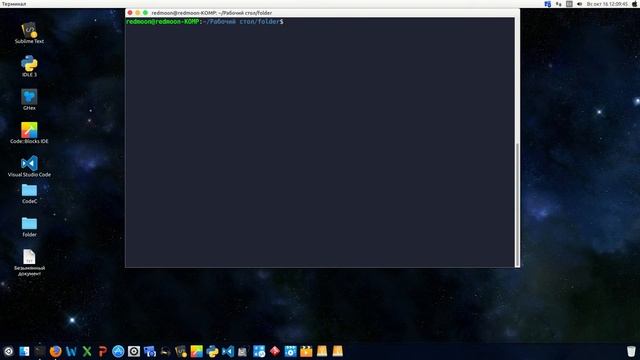Open the red diamond icon in dock
The height and width of the screenshot is (360, 640).
pos(275,351)
